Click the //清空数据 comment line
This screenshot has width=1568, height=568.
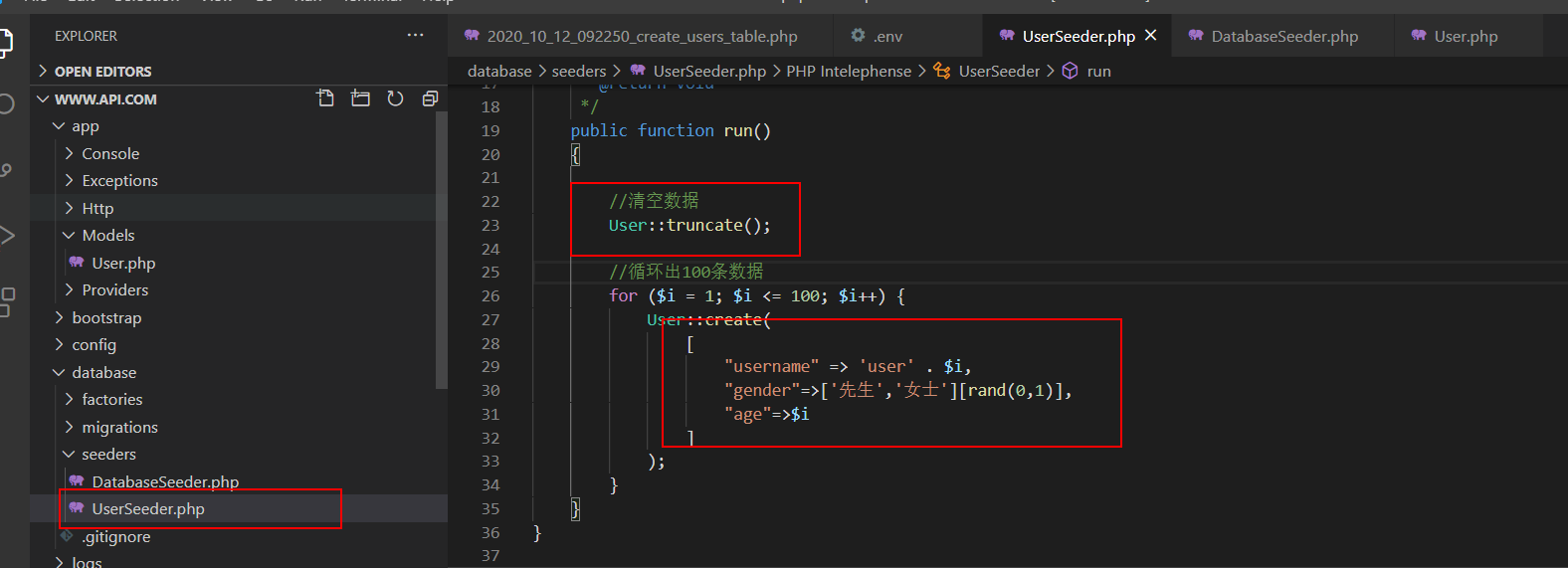click(x=654, y=201)
